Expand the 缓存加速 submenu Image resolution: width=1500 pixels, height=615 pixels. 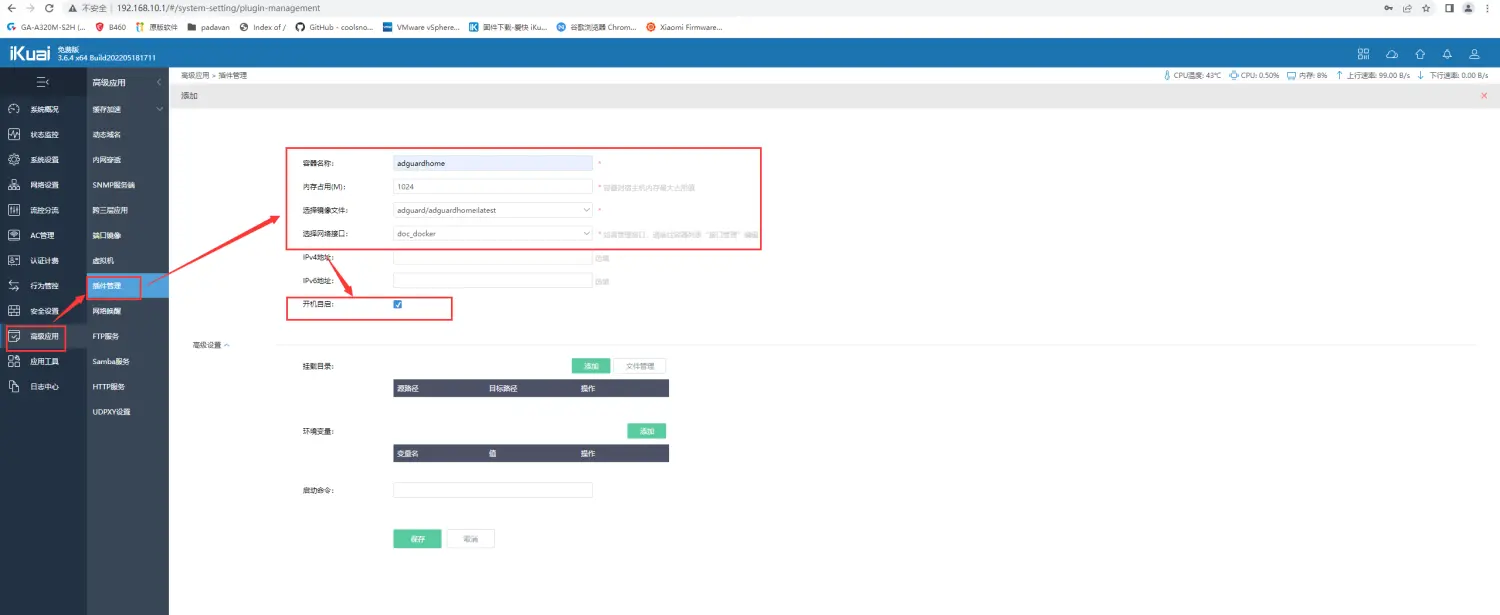[x=127, y=109]
